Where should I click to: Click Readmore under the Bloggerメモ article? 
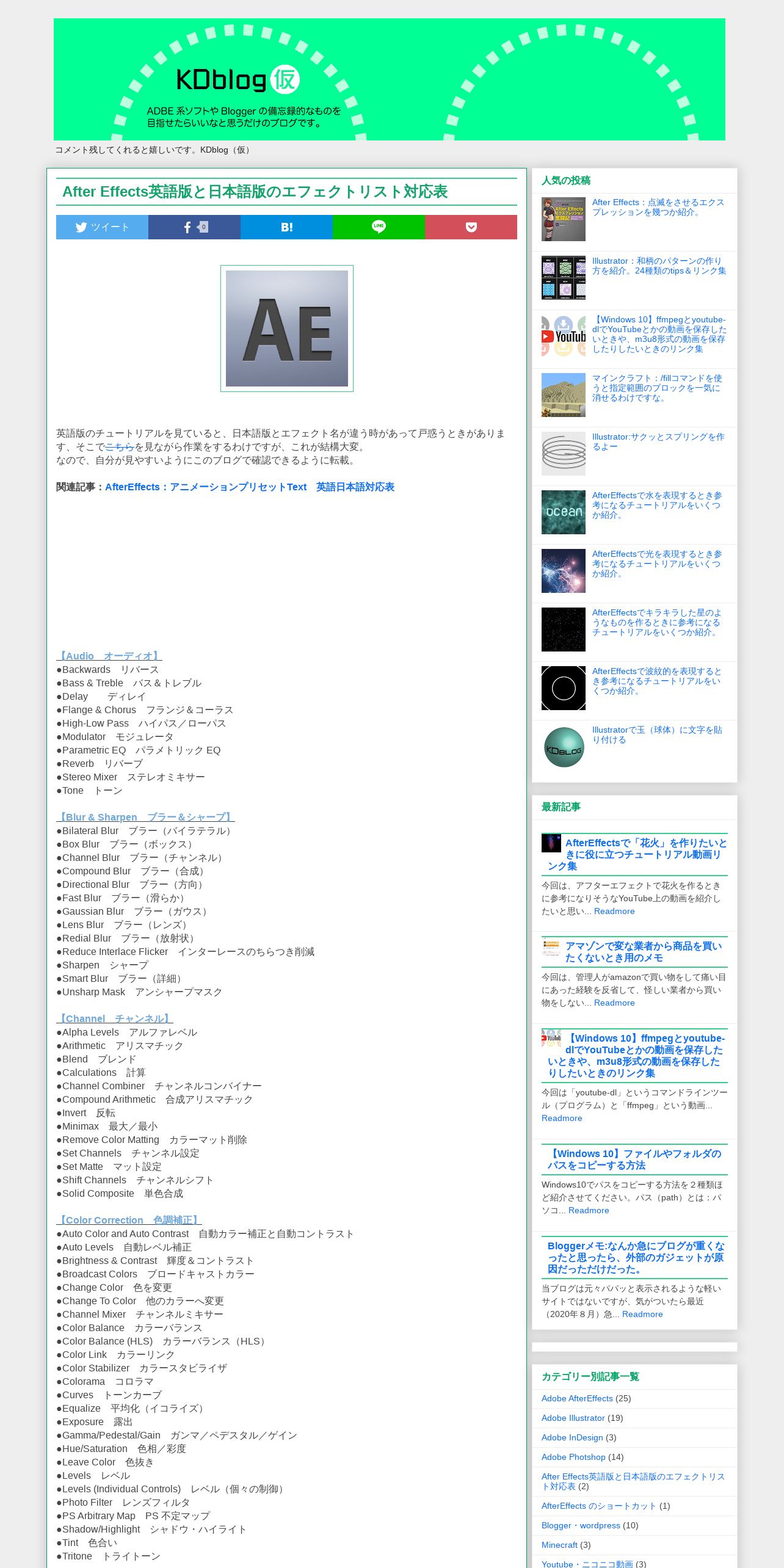click(x=642, y=1314)
